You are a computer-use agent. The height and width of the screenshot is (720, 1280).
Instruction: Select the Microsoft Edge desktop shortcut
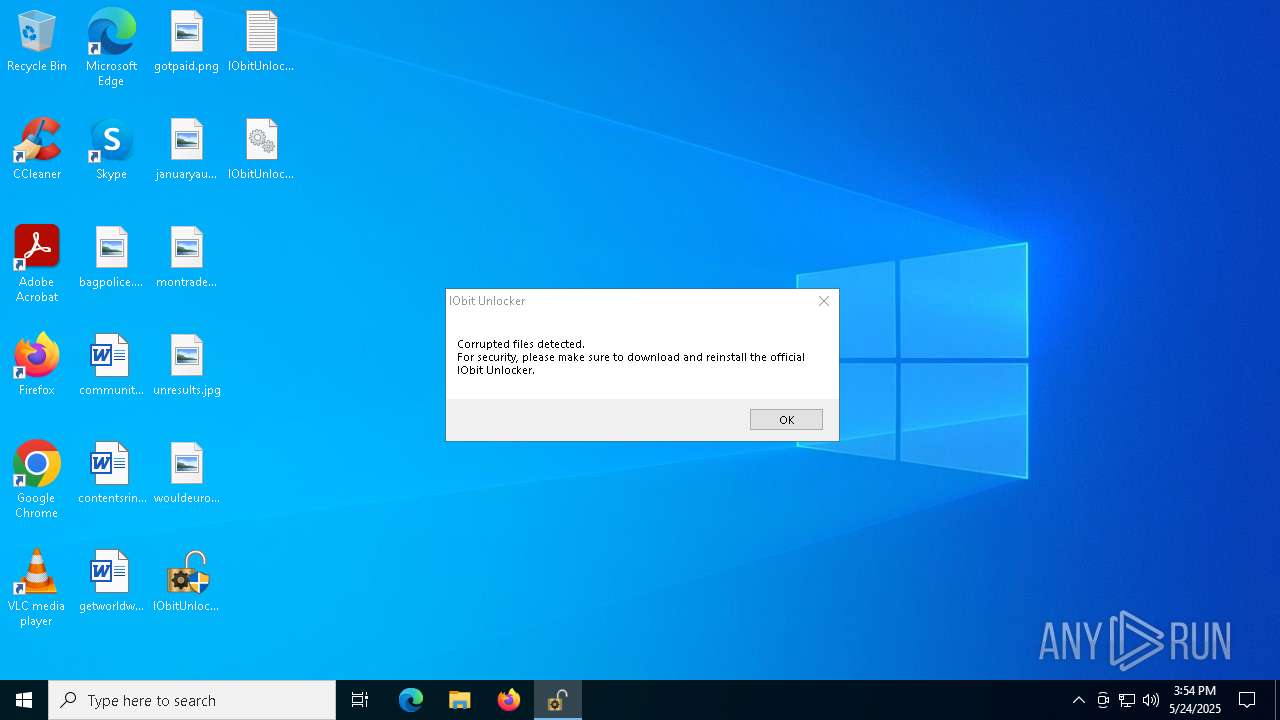(x=111, y=48)
